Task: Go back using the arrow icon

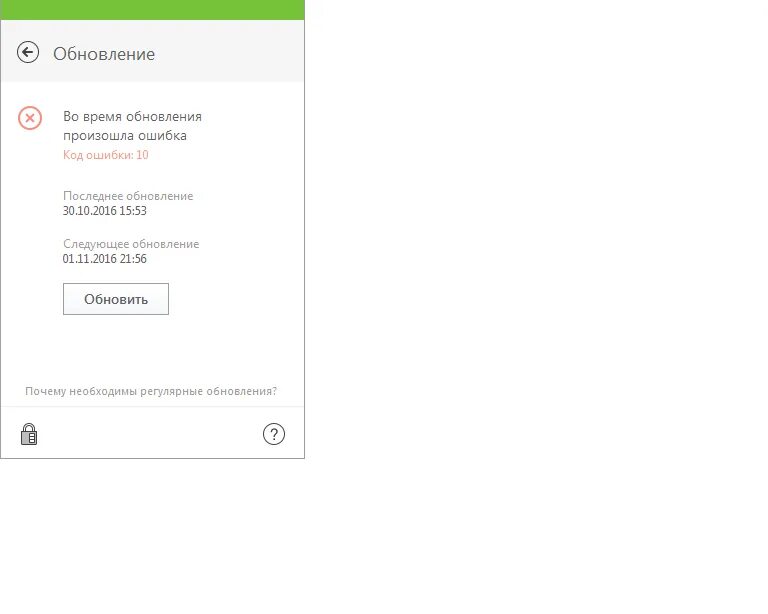Action: (x=28, y=52)
